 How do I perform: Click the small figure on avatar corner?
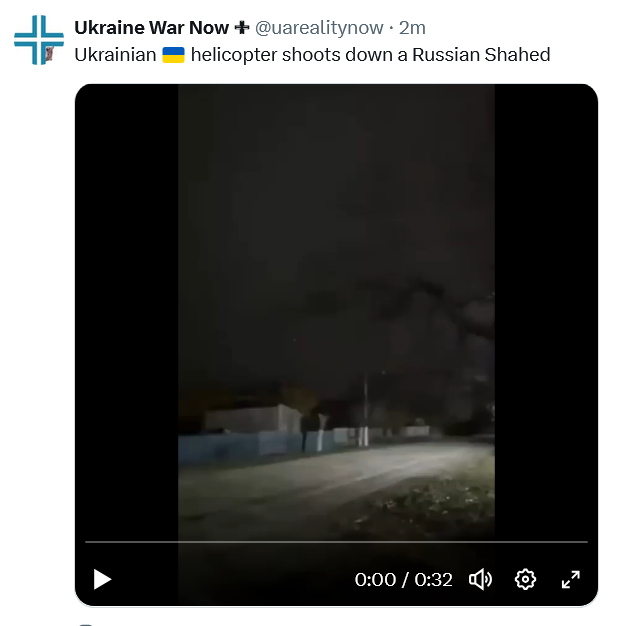[50, 54]
